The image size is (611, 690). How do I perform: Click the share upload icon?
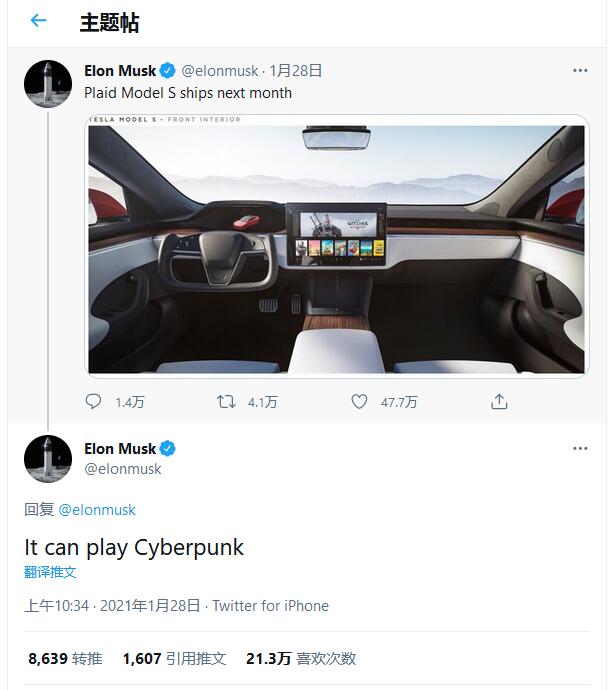click(499, 402)
